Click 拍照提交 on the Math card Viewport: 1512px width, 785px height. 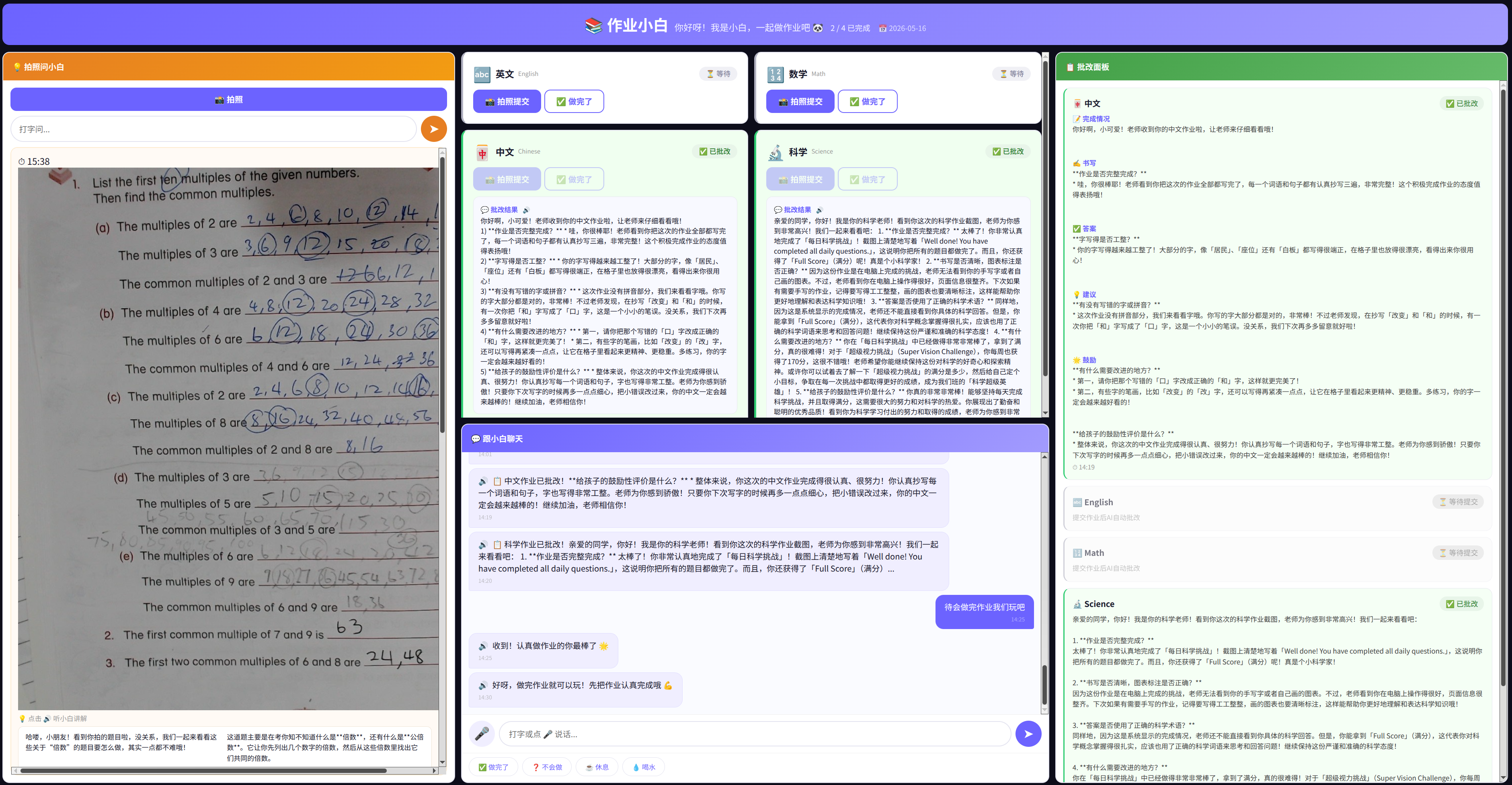pyautogui.click(x=800, y=102)
